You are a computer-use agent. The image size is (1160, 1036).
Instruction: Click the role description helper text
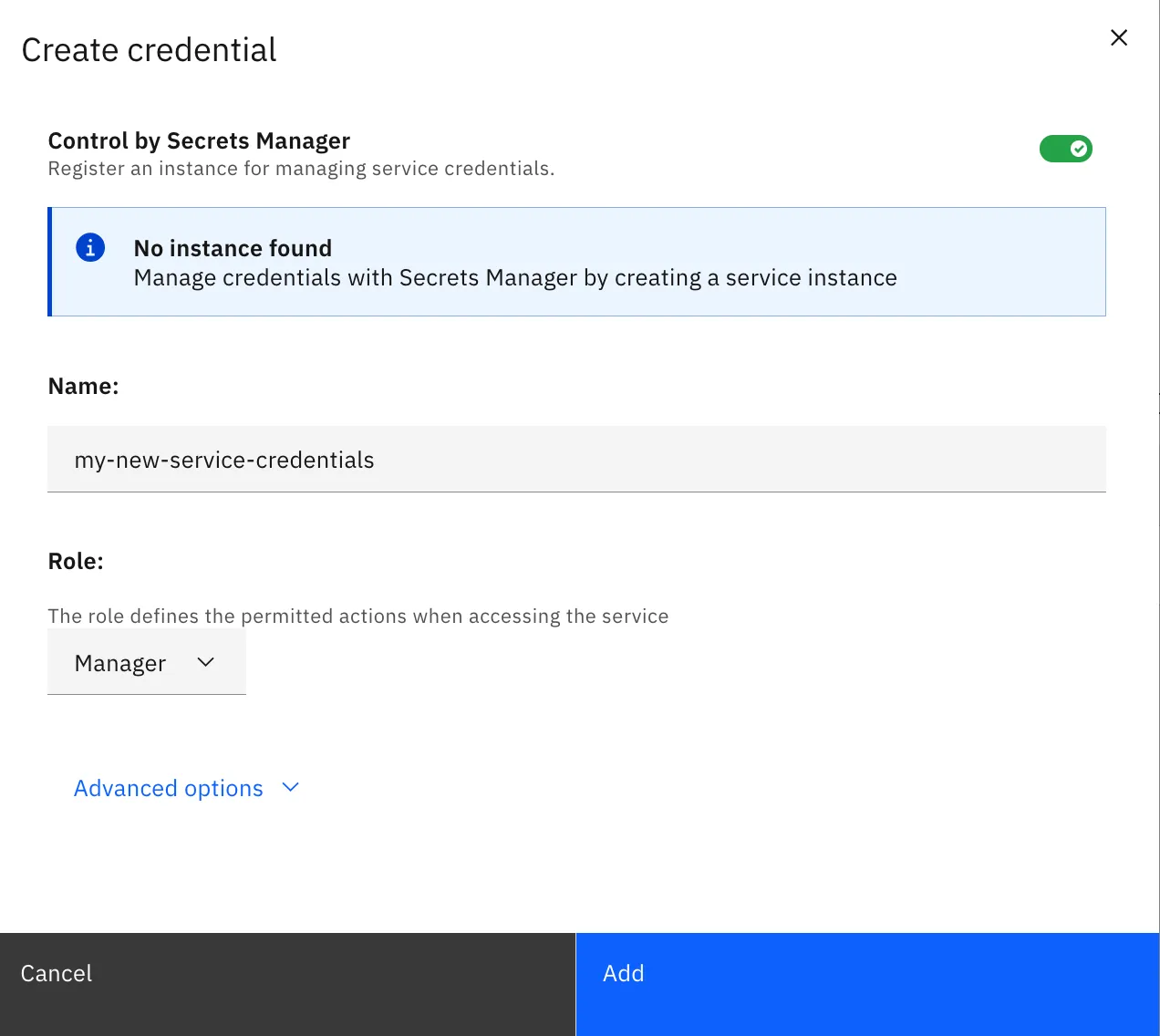pos(357,616)
